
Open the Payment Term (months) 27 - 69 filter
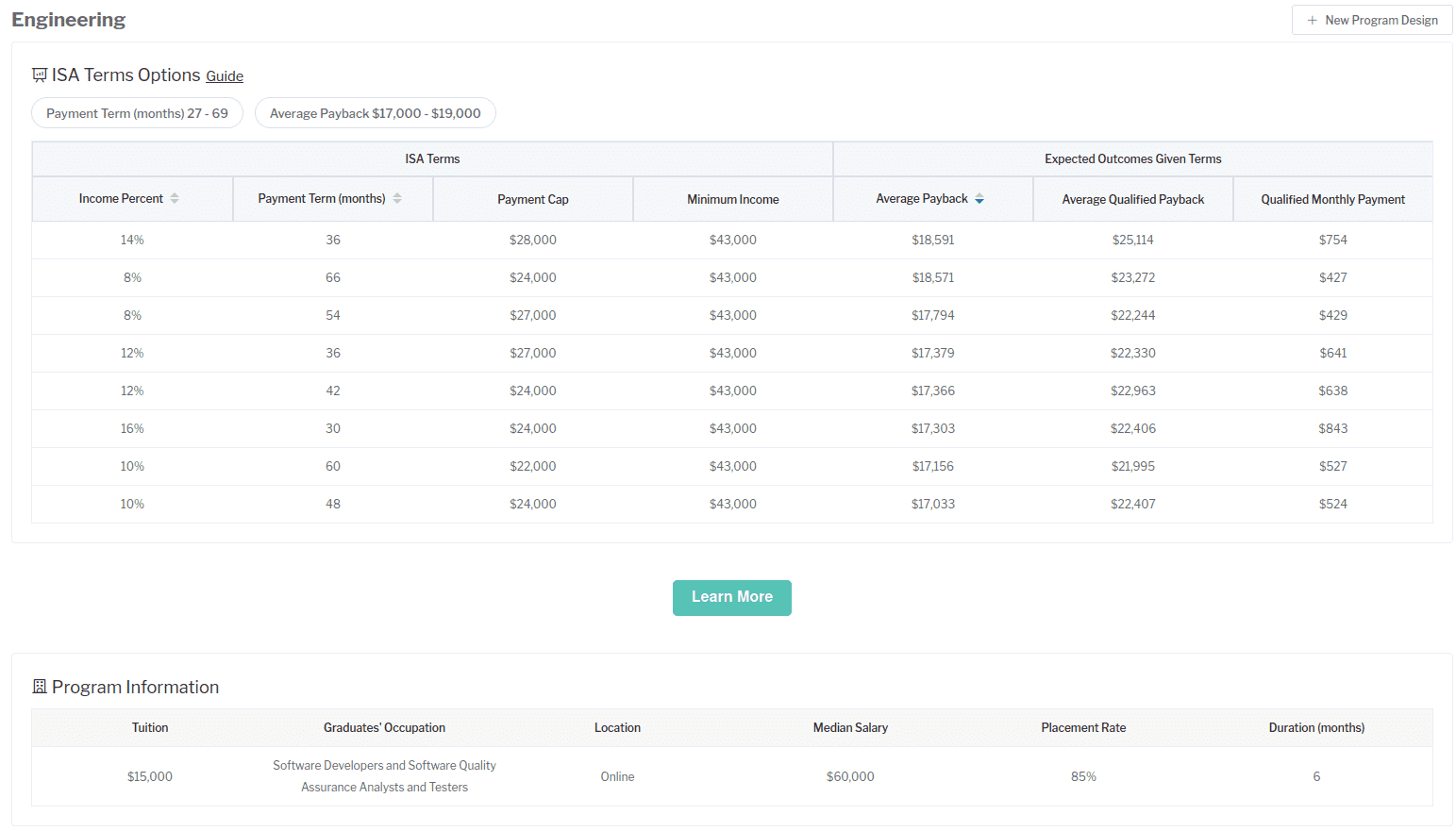pyautogui.click(x=137, y=113)
